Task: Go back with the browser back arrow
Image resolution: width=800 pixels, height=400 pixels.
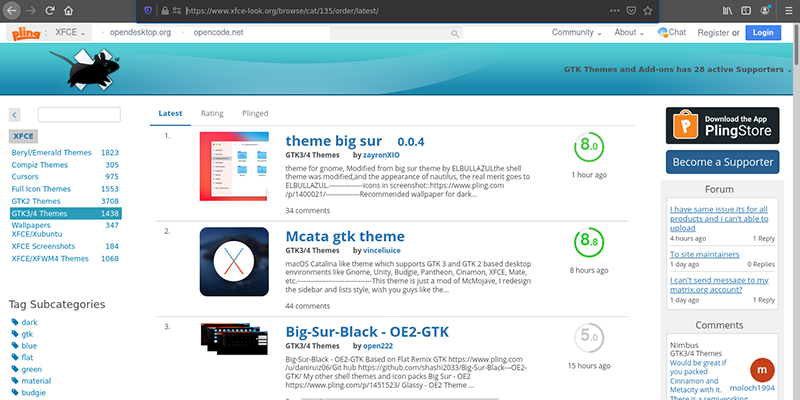Action: tap(12, 10)
